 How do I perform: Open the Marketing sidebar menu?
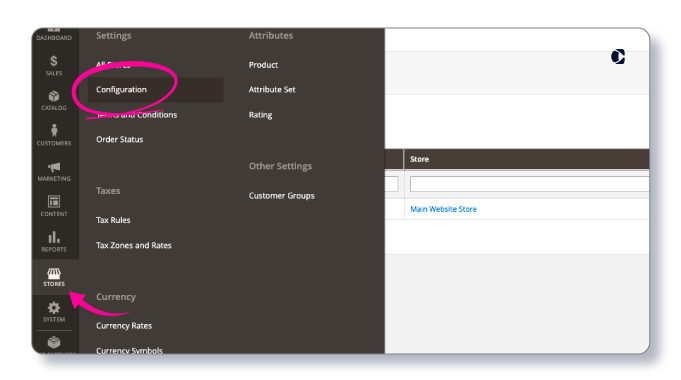coord(54,171)
